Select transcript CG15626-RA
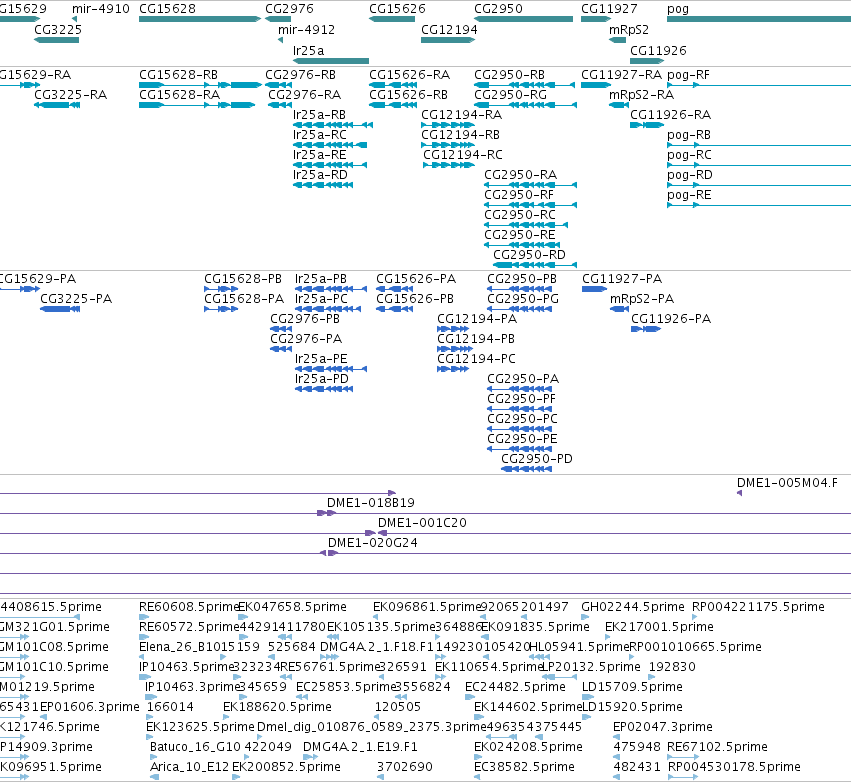 point(410,75)
